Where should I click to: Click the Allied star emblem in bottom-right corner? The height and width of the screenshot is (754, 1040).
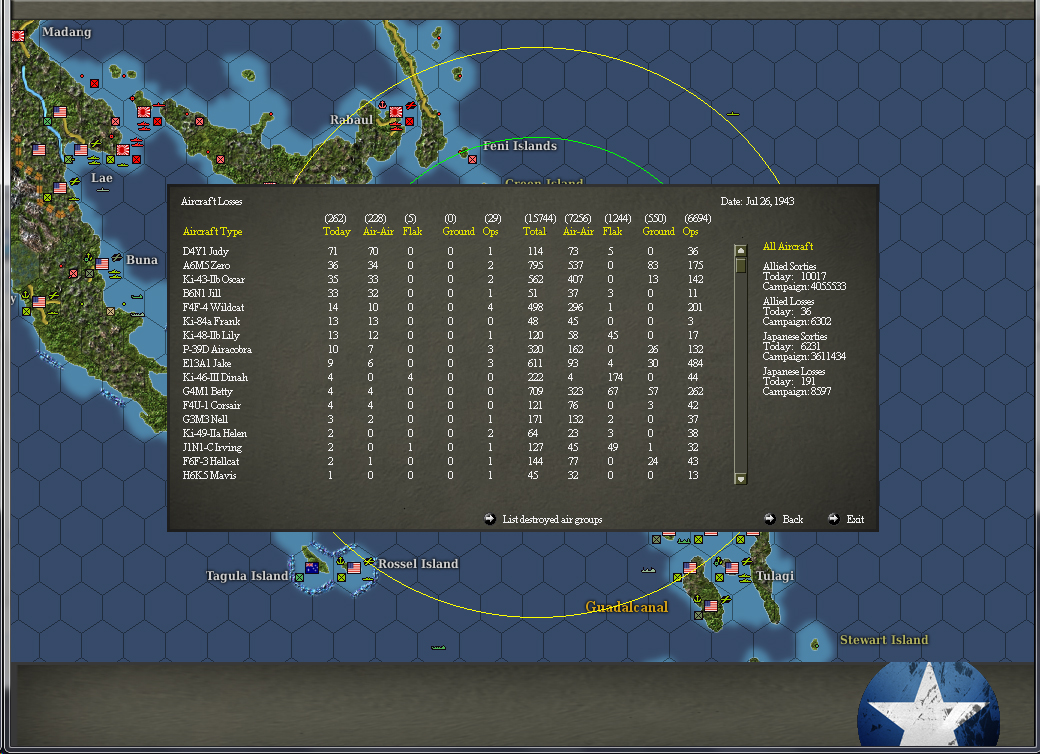click(928, 710)
